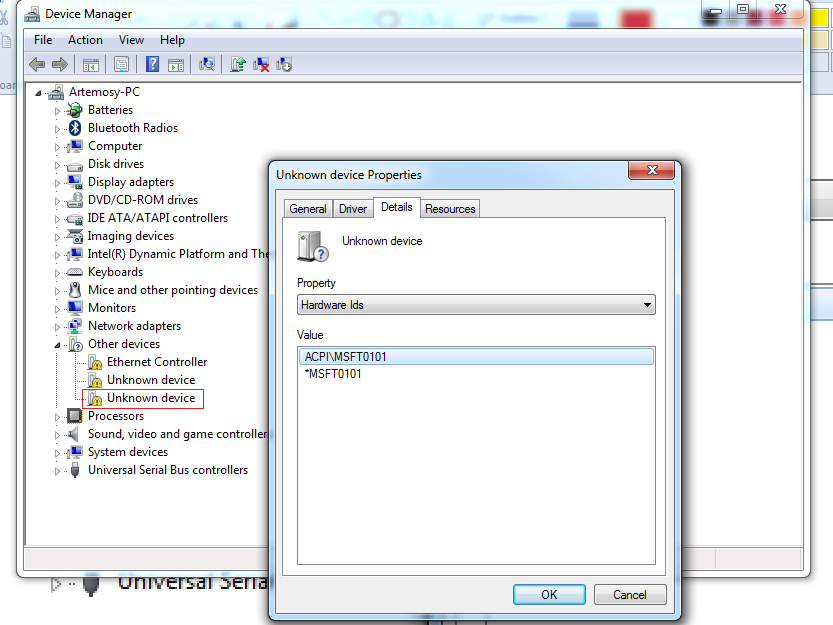The height and width of the screenshot is (625, 833).
Task: Click Show/Hide Console Tree toolbar icon
Action: pyautogui.click(x=91, y=65)
